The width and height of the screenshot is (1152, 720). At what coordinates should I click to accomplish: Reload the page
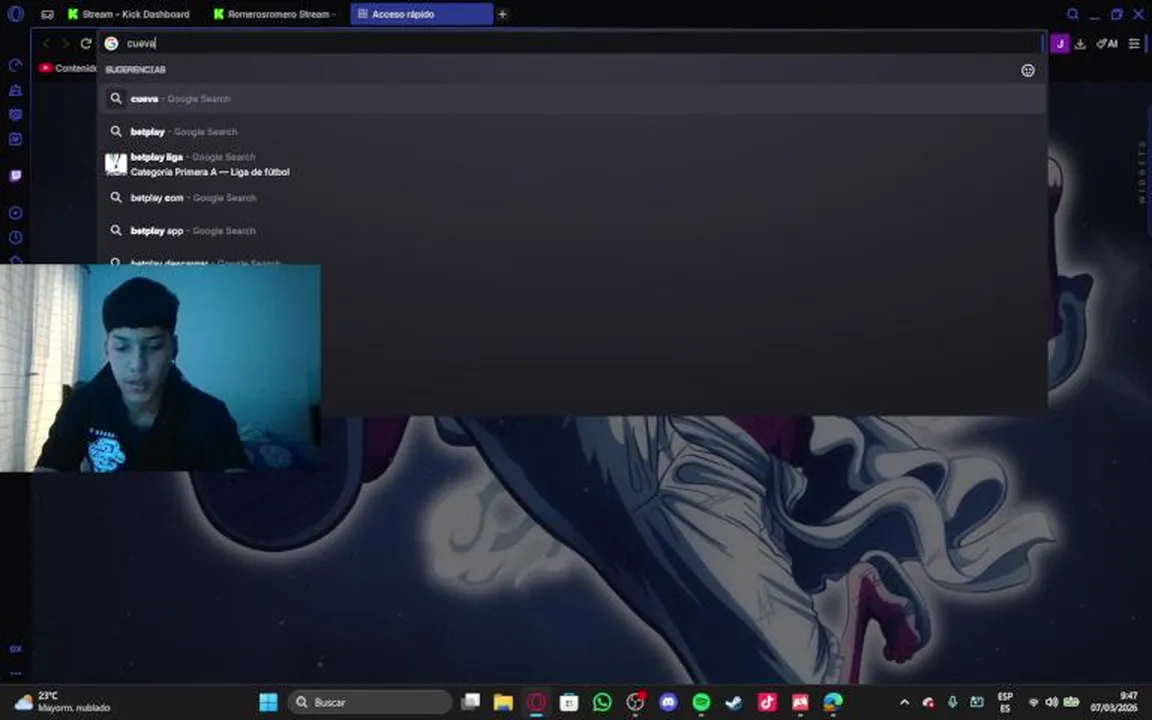click(86, 43)
